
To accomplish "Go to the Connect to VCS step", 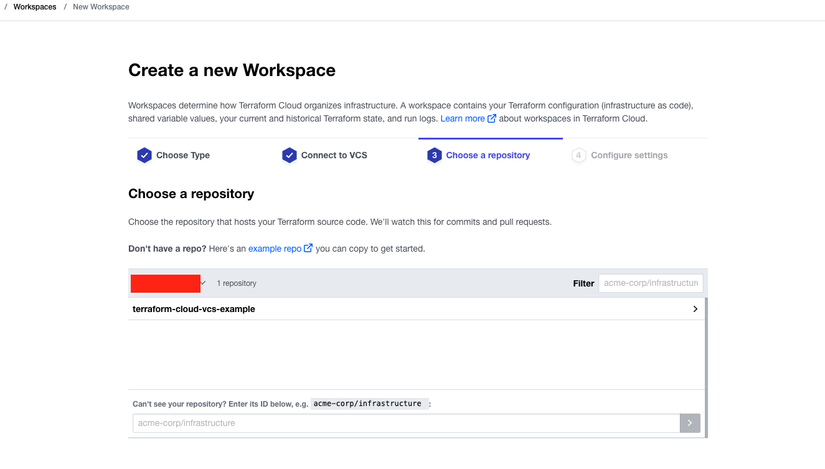I will pyautogui.click(x=334, y=155).
